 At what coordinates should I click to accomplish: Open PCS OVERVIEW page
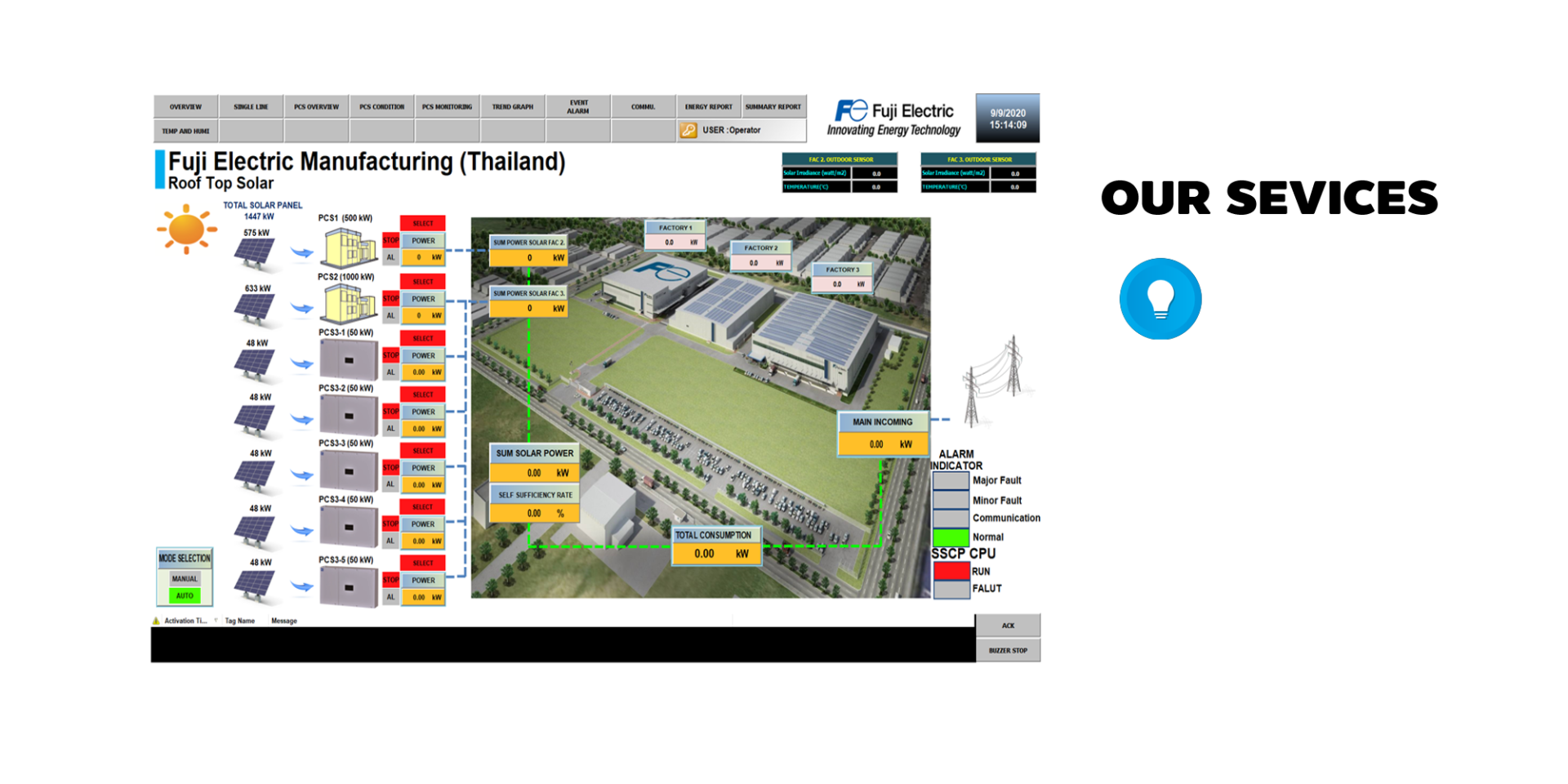pos(316,107)
